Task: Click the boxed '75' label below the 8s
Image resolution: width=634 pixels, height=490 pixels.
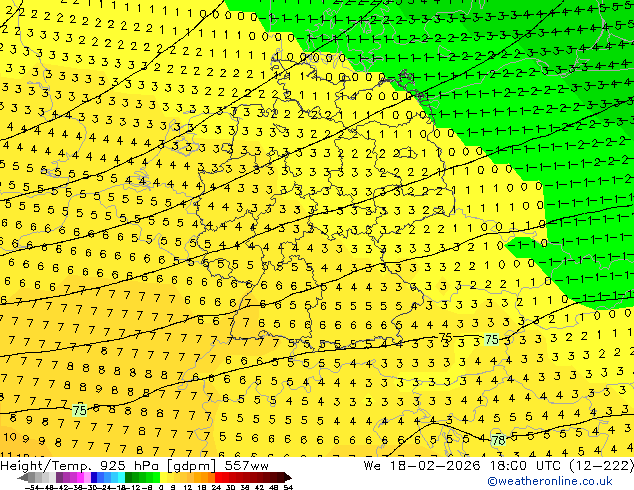Action: coord(79,410)
